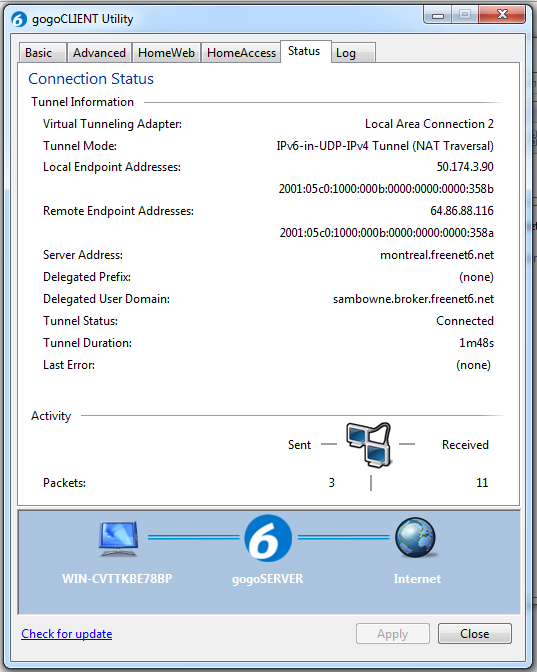Click the Last Error (none) value
Image resolution: width=537 pixels, height=672 pixels.
(x=473, y=365)
